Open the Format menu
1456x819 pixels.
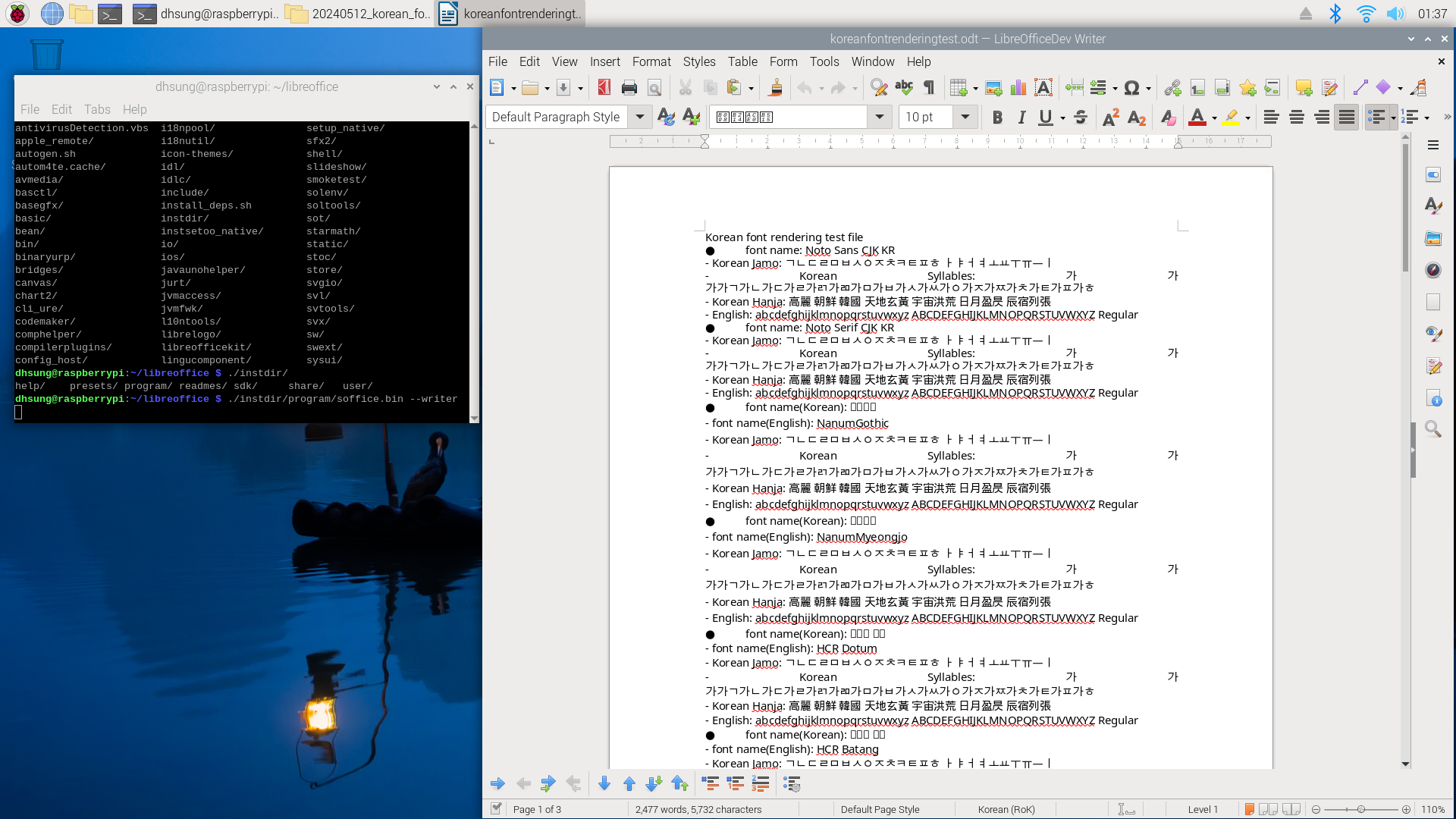click(x=651, y=61)
